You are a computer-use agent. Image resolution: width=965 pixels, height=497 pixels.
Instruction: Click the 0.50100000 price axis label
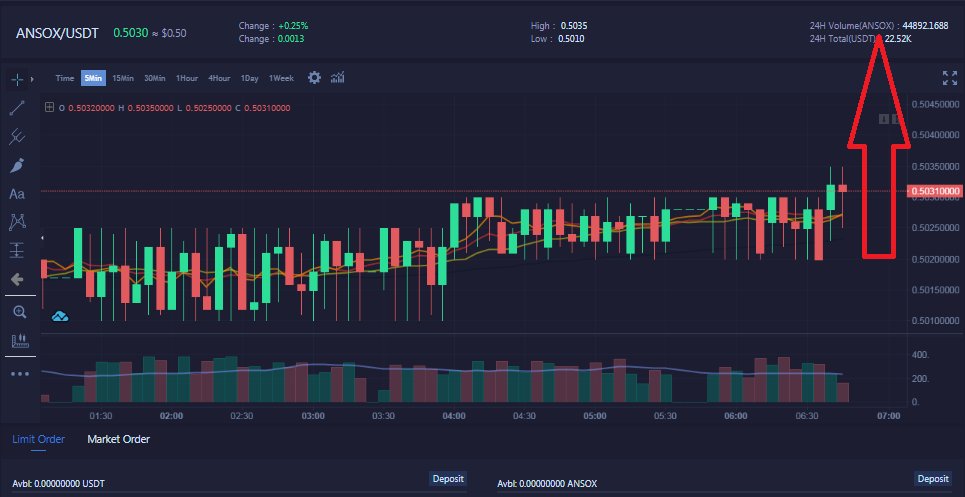coord(935,320)
